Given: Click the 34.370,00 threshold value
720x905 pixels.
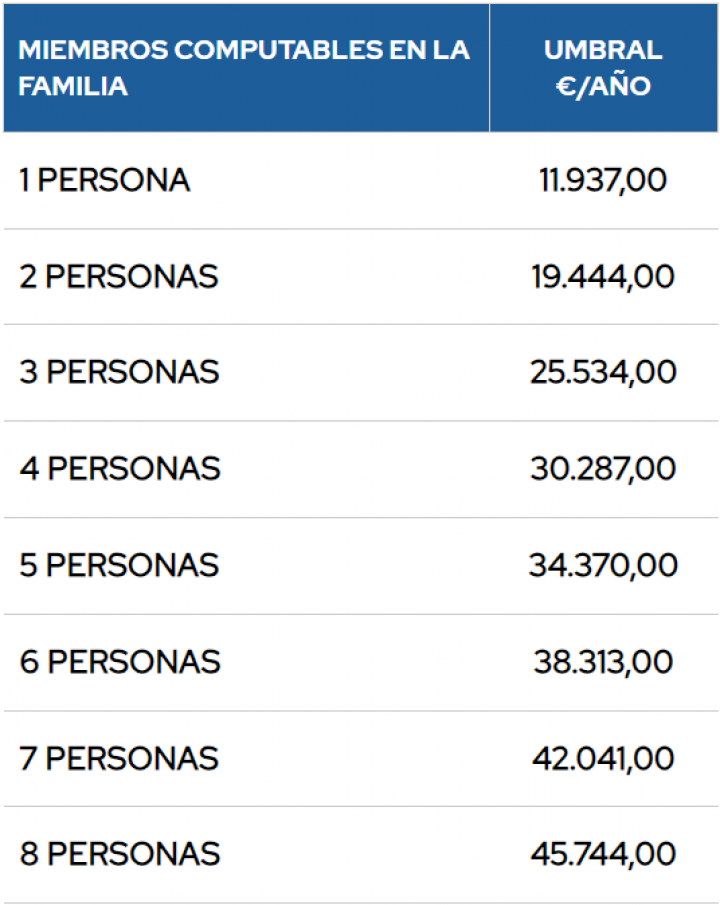Looking at the screenshot, I should coord(603,565).
